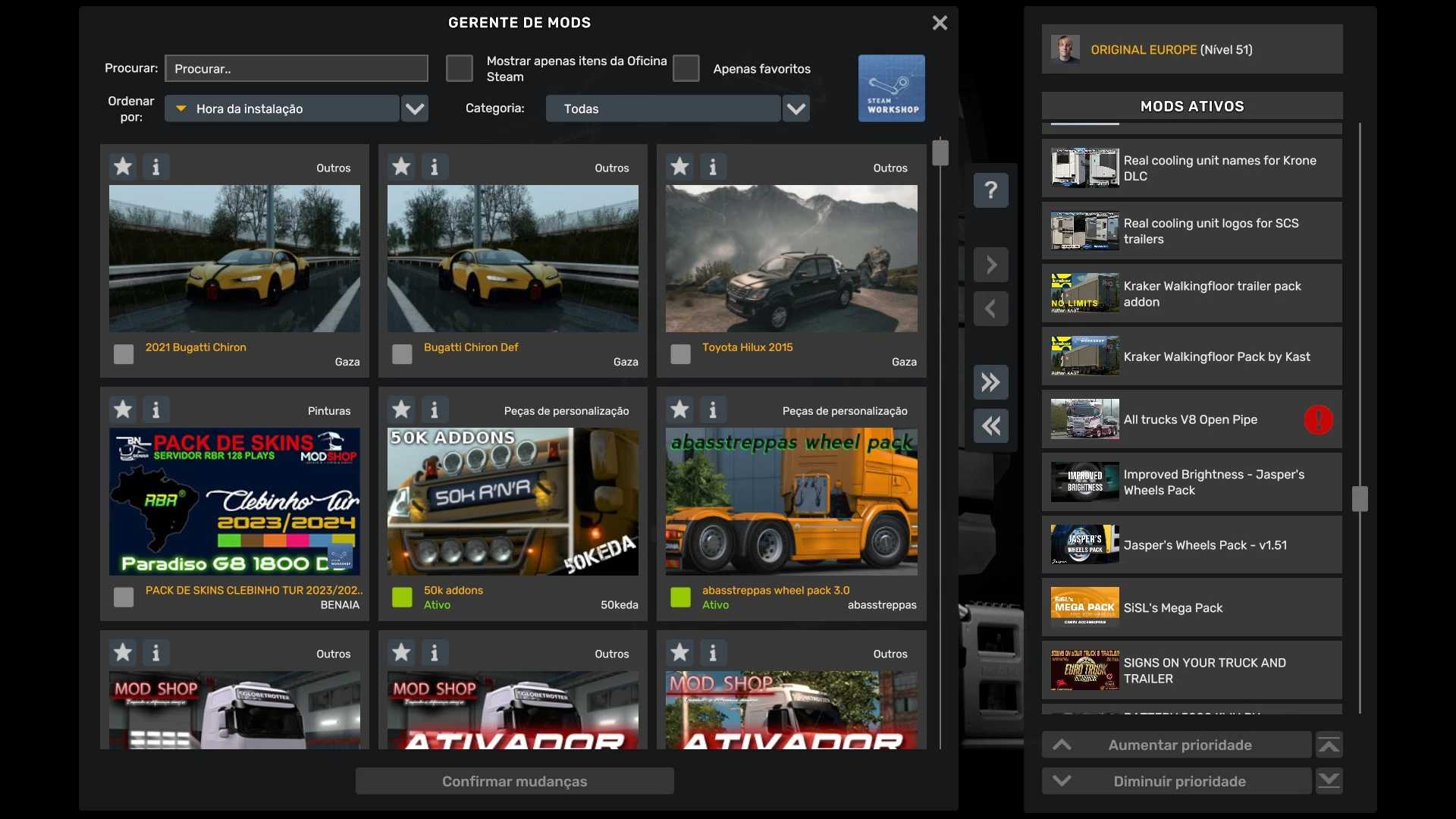Deactivate all mods with double left arrows
The height and width of the screenshot is (819, 1456).
[990, 426]
